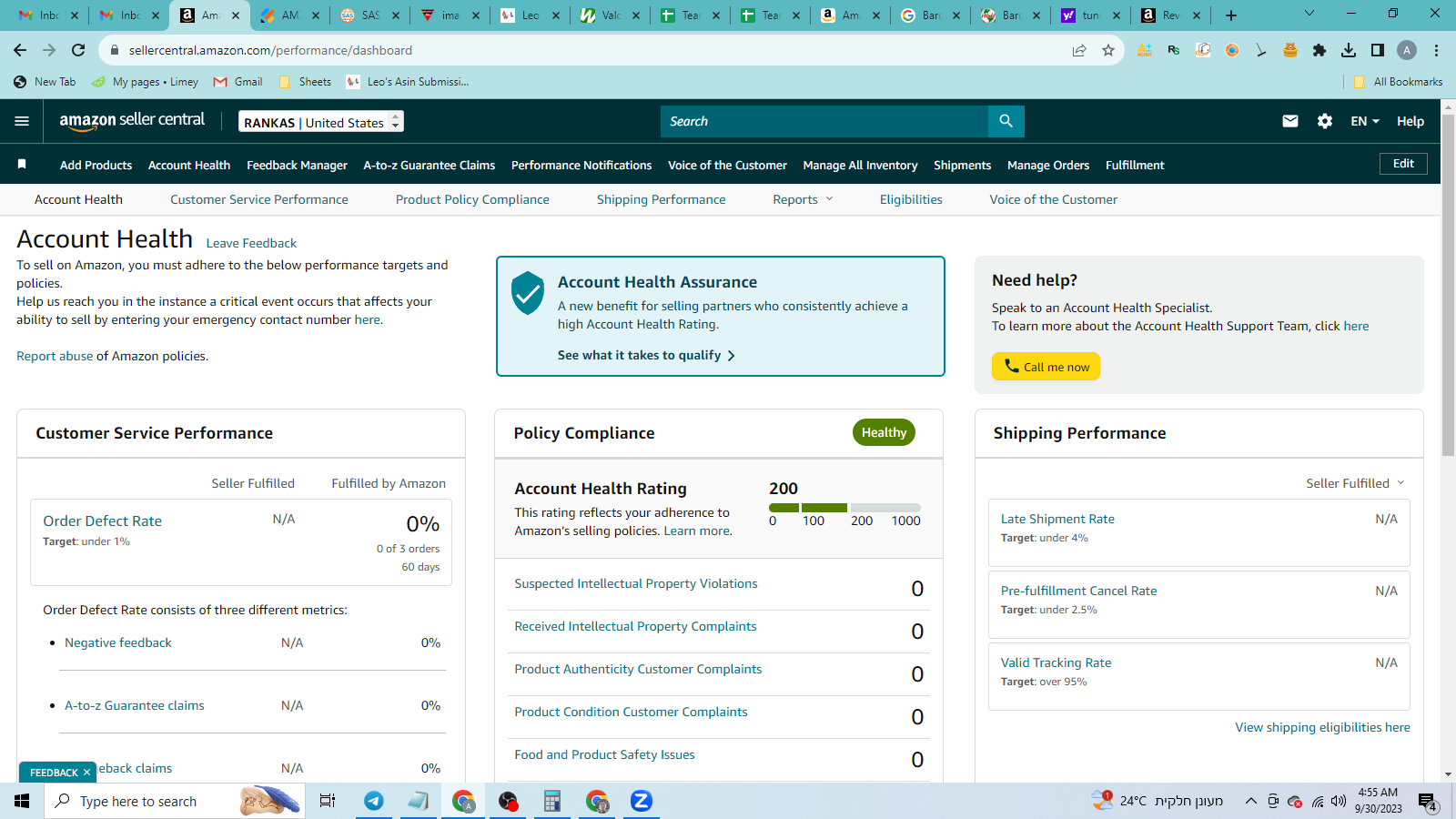Open the Seller Fulfilled dropdown under Shipping Performance
Viewport: 1456px width, 819px height.
[x=1355, y=483]
